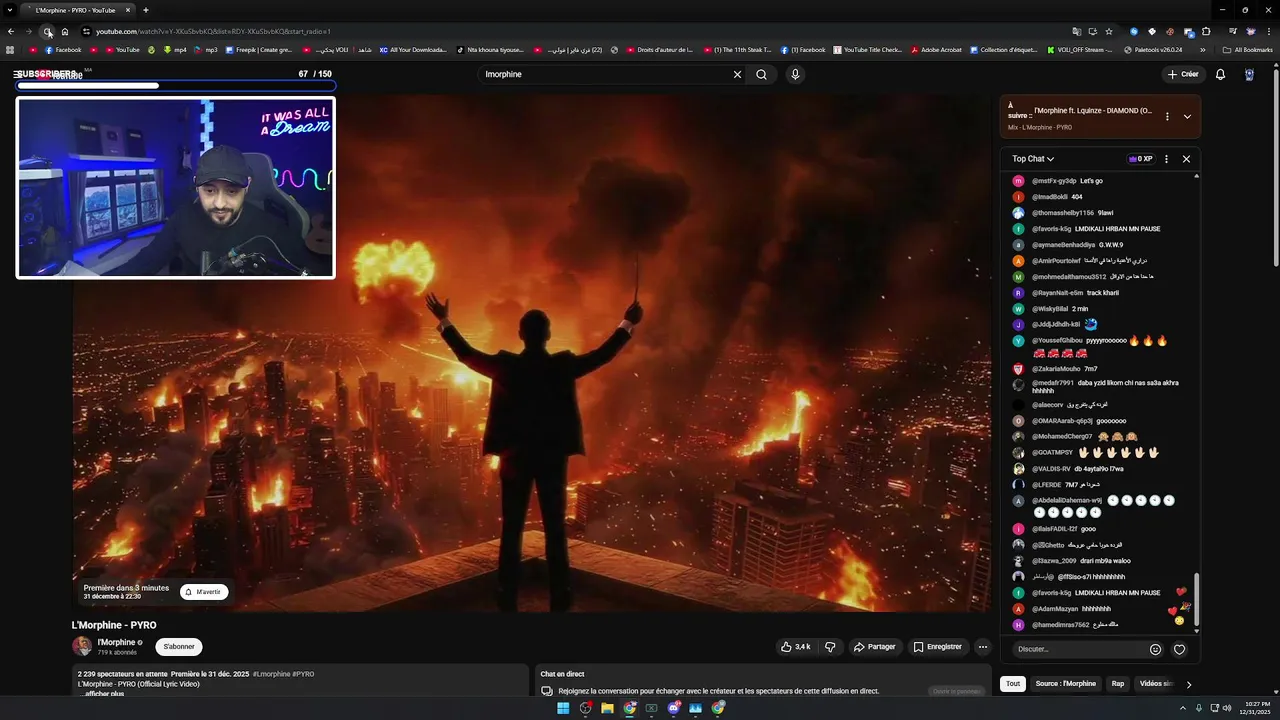Like the video showing 3,4 k
Image resolution: width=1280 pixels, height=720 pixels.
click(x=795, y=647)
